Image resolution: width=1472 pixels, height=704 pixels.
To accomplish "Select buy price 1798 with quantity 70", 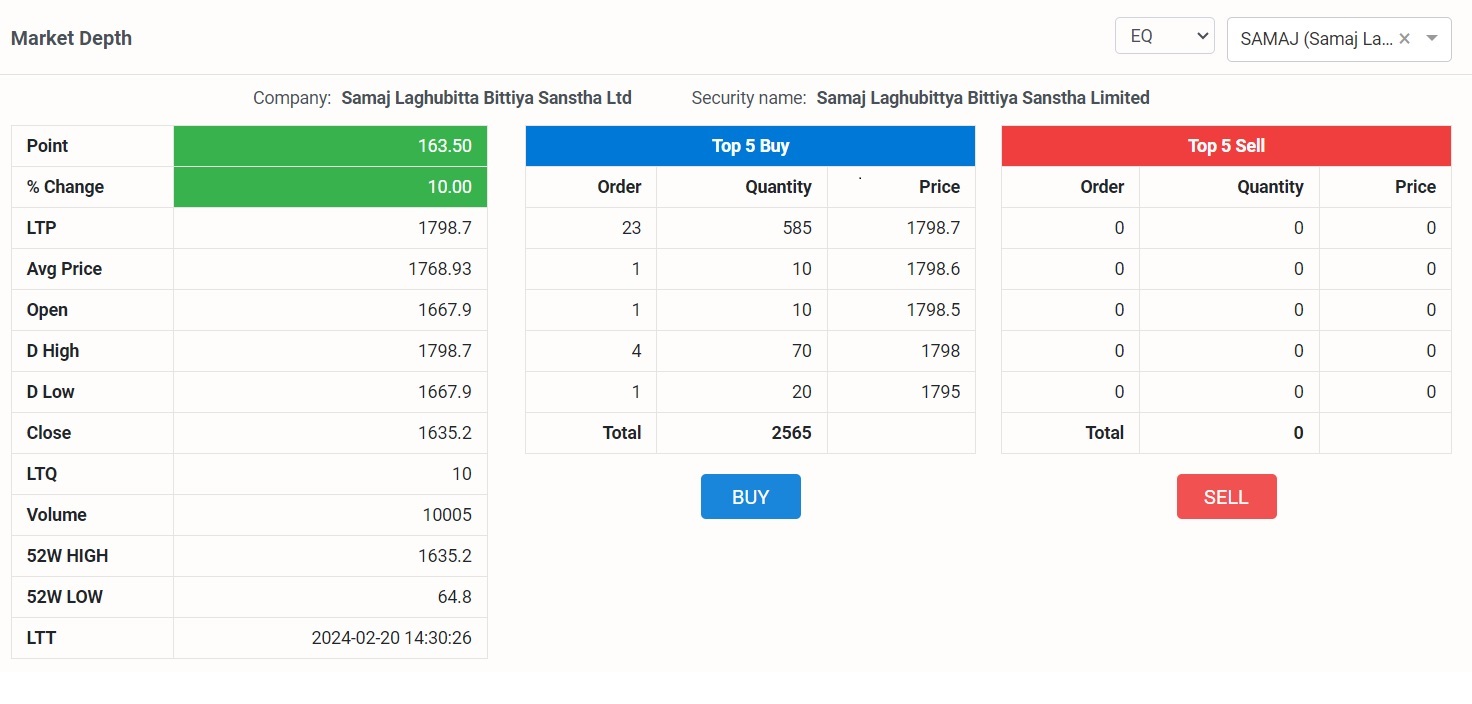I will (940, 351).
